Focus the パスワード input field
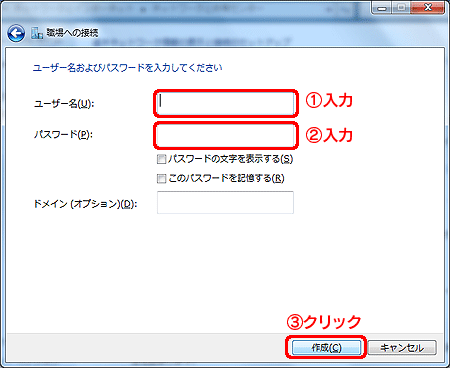Image resolution: width=450 pixels, height=368 pixels. pyautogui.click(x=225, y=135)
